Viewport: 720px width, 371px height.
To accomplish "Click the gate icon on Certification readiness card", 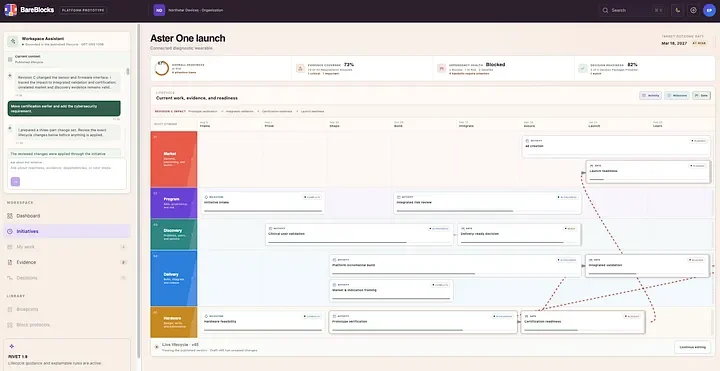I will 526,316.
